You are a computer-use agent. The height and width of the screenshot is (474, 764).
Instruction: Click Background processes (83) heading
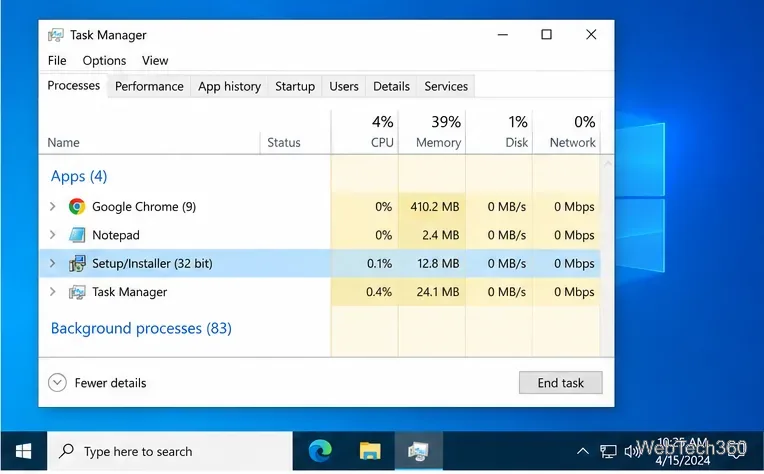[x=141, y=328]
